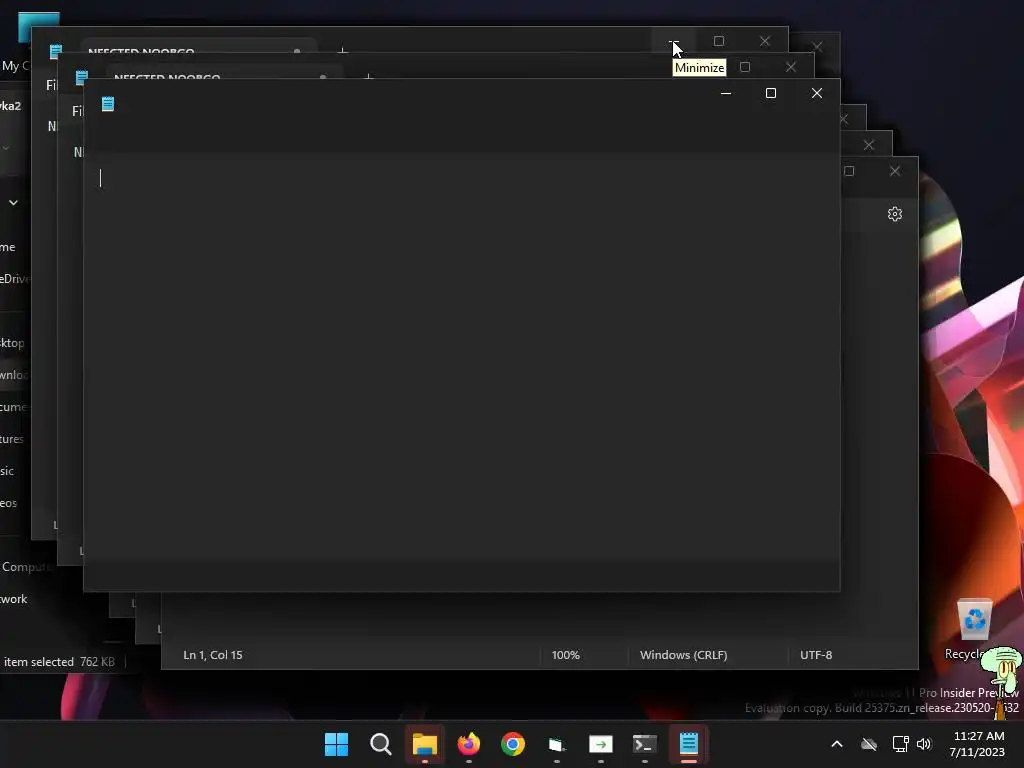
Task: Launch Firefox from the taskbar
Action: pyautogui.click(x=469, y=744)
